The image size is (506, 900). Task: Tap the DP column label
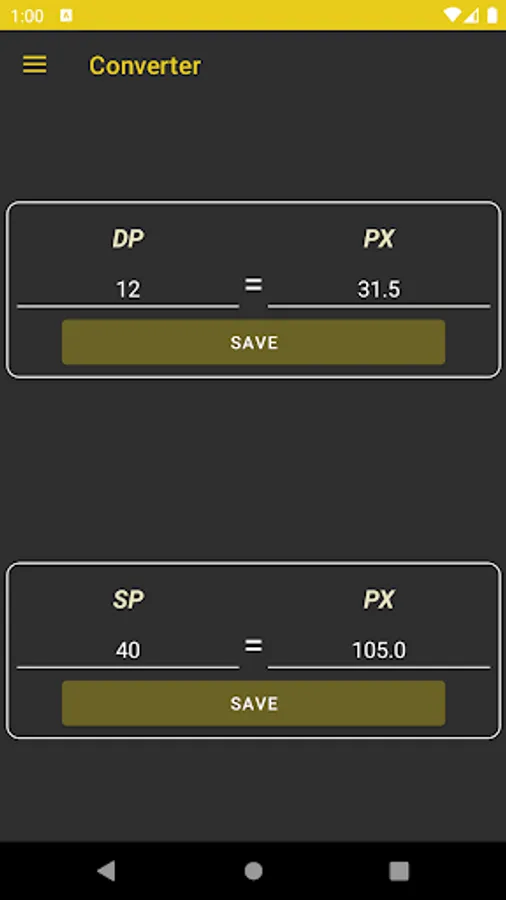pyautogui.click(x=128, y=239)
